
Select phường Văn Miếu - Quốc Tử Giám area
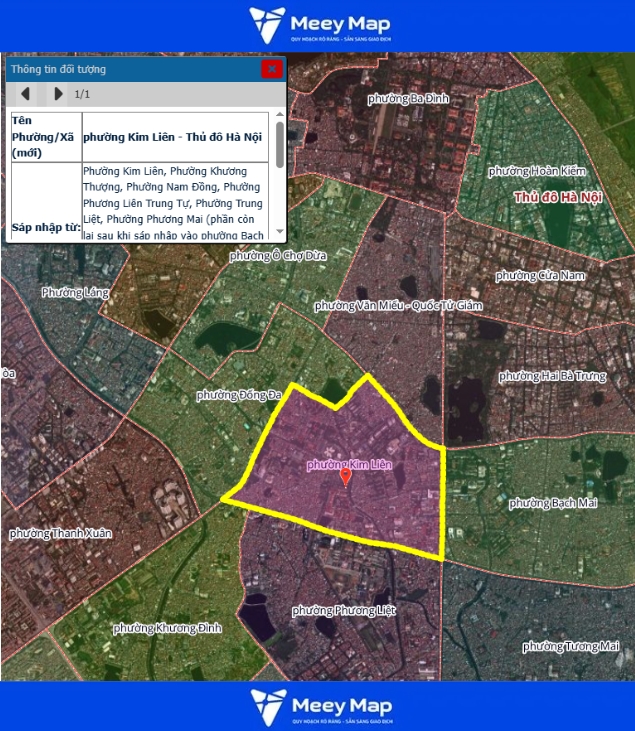click(x=398, y=305)
